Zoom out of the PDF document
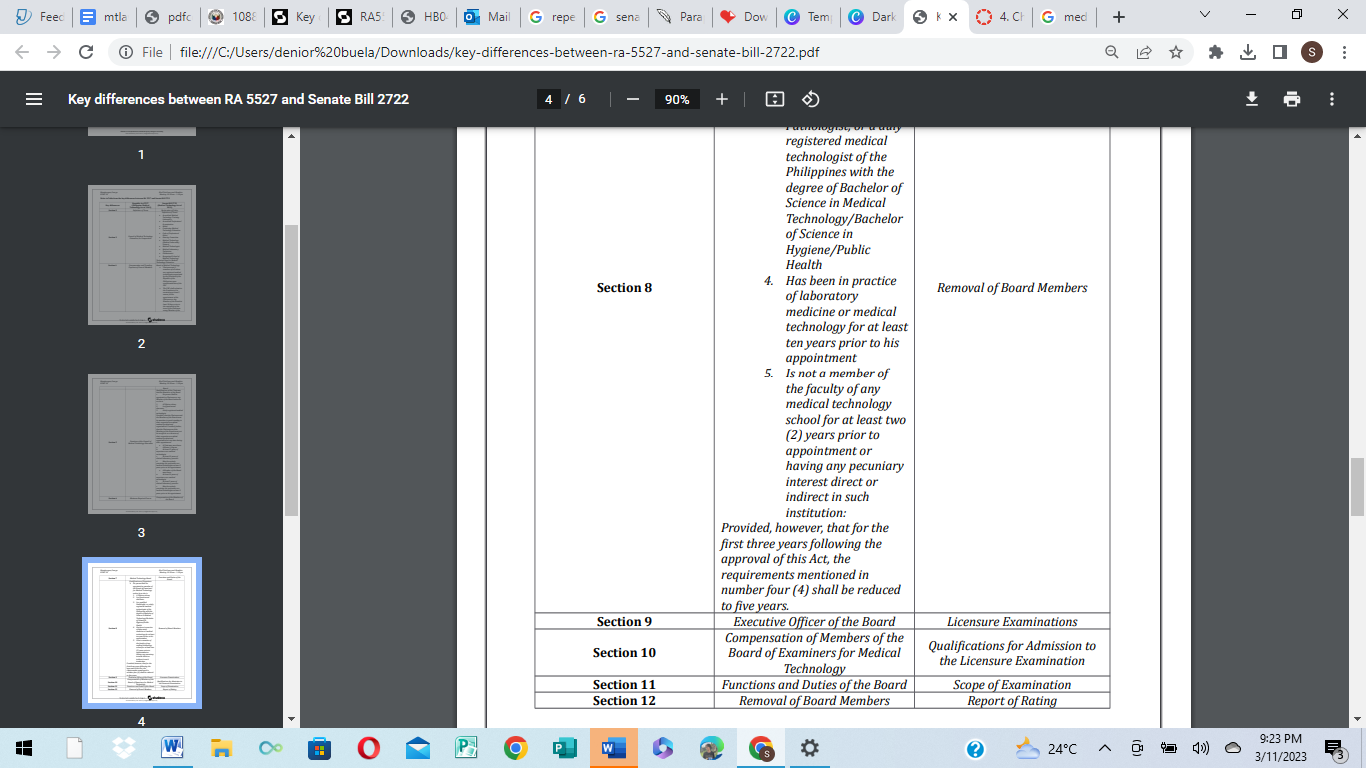 coord(632,99)
